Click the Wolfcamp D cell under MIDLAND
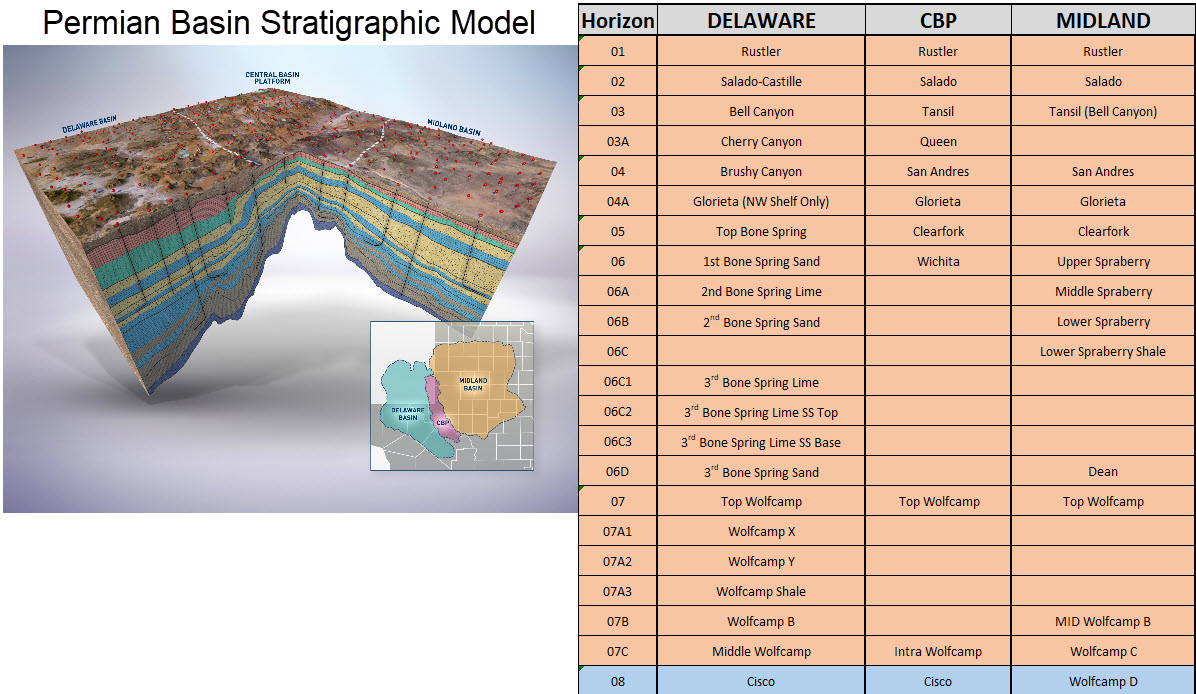Screen dimensions: 1196x694 tap(1101, 681)
